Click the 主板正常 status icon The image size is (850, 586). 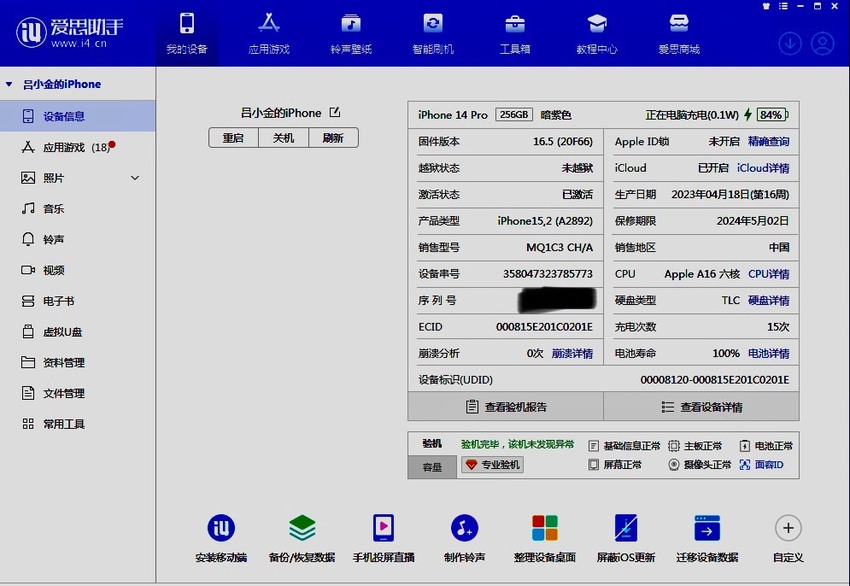(674, 446)
